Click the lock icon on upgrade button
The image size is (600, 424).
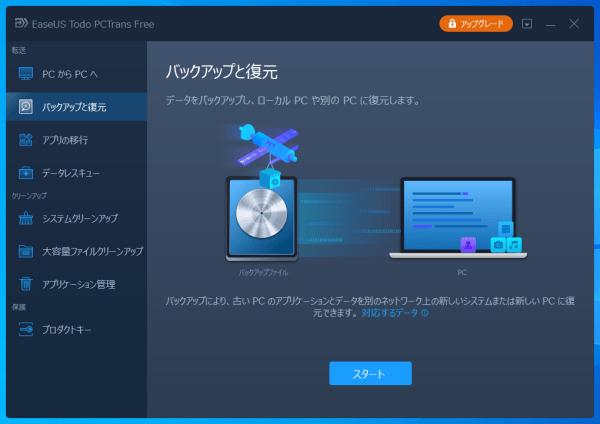[x=452, y=23]
